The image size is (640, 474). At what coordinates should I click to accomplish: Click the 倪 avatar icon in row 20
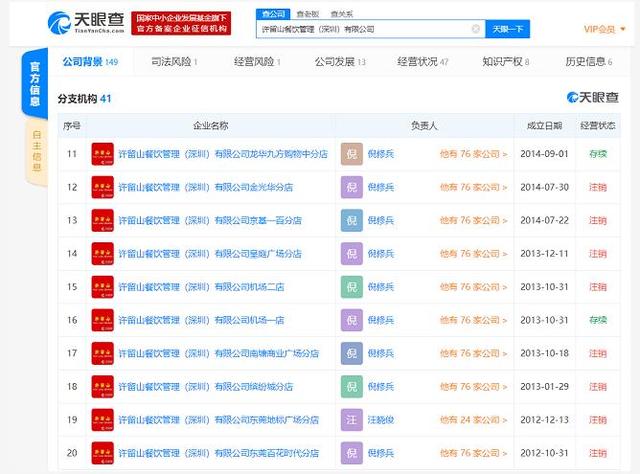[352, 453]
